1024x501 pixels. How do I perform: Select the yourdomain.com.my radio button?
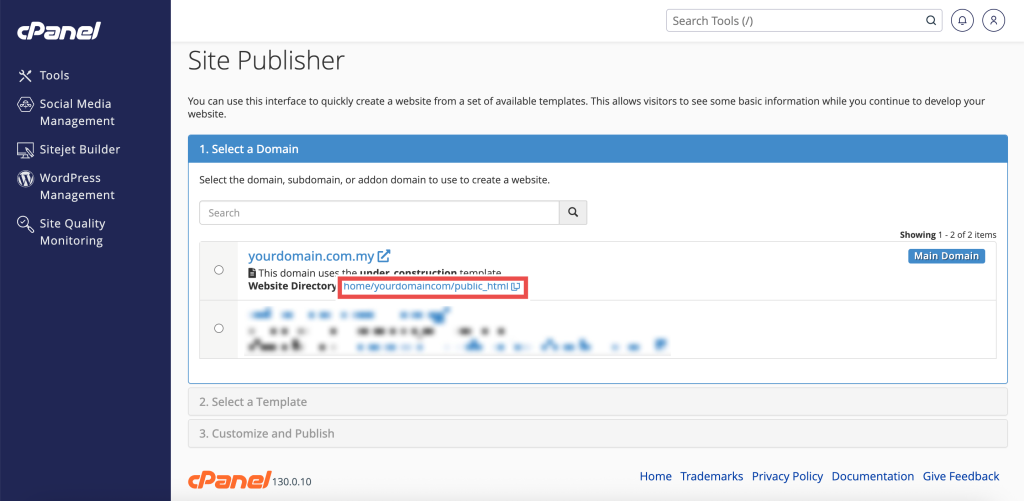click(219, 270)
